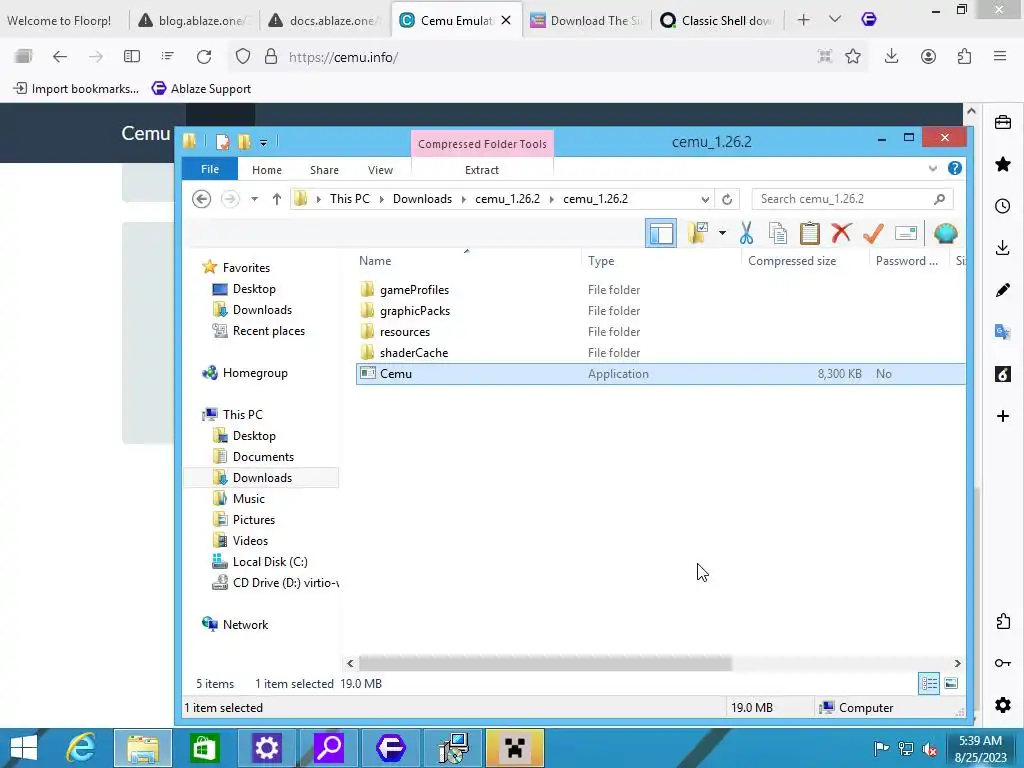Go up one folder level
The height and width of the screenshot is (768, 1024).
pyautogui.click(x=276, y=199)
